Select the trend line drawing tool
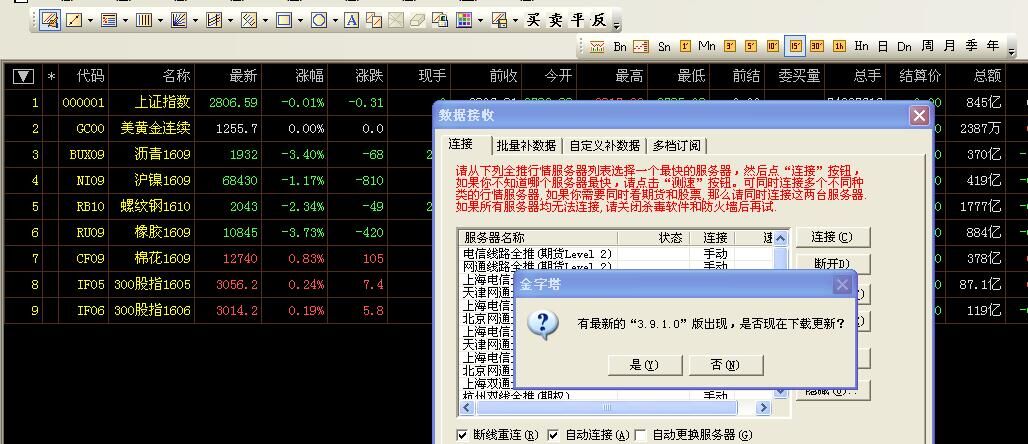This screenshot has height=444, width=1028. (x=74, y=20)
